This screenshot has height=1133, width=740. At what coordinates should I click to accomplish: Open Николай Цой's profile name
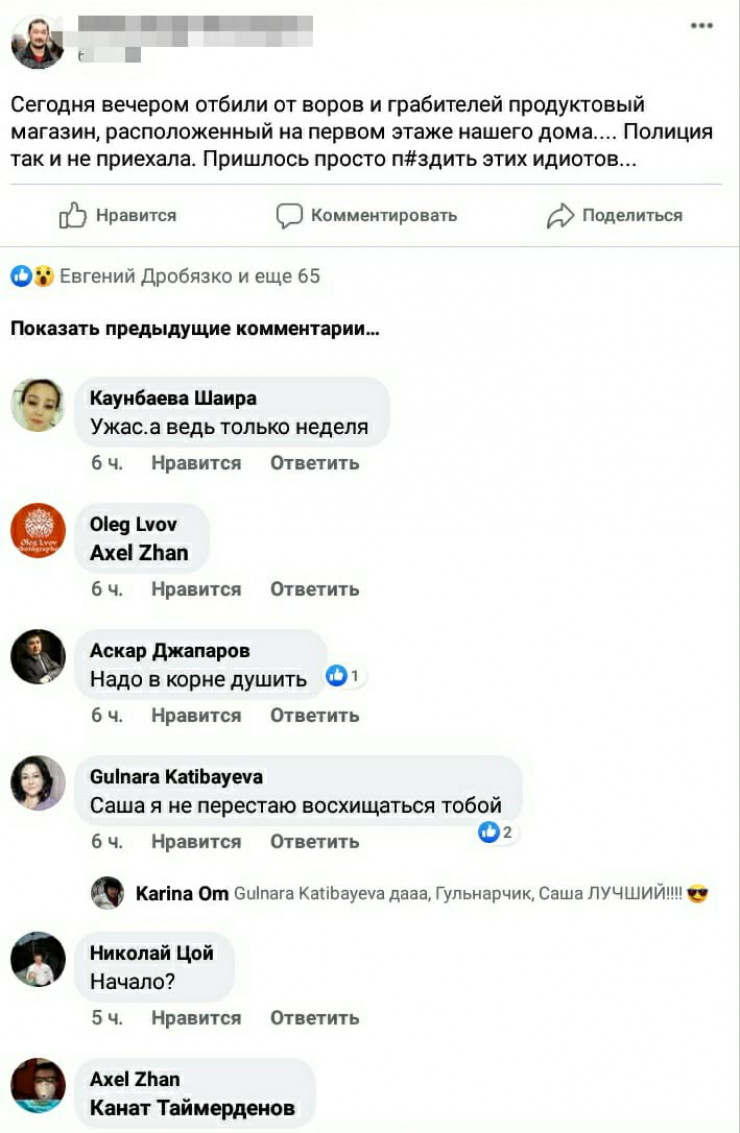point(151,953)
